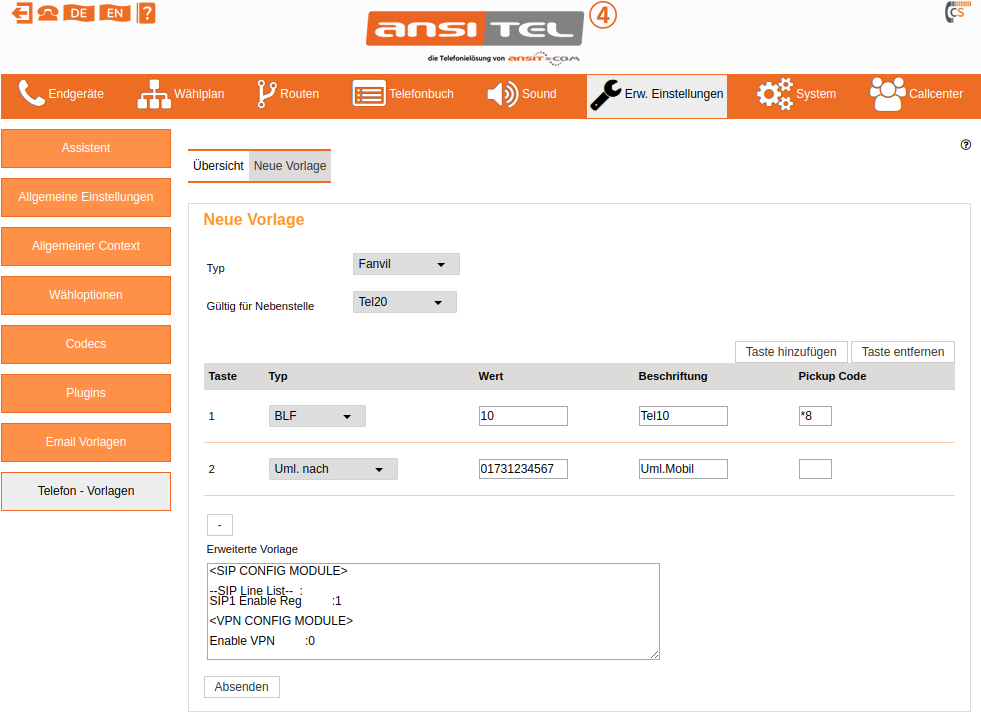Click the Taste hinzufügen button
The height and width of the screenshot is (715, 981).
tap(791, 352)
